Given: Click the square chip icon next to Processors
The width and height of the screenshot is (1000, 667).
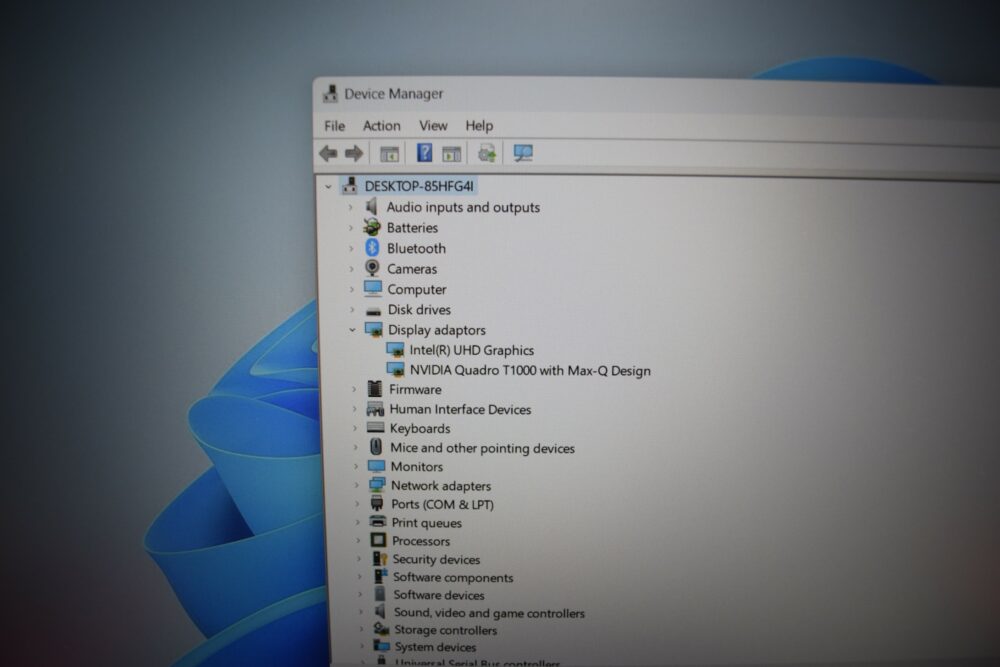Looking at the screenshot, I should coord(378,540).
